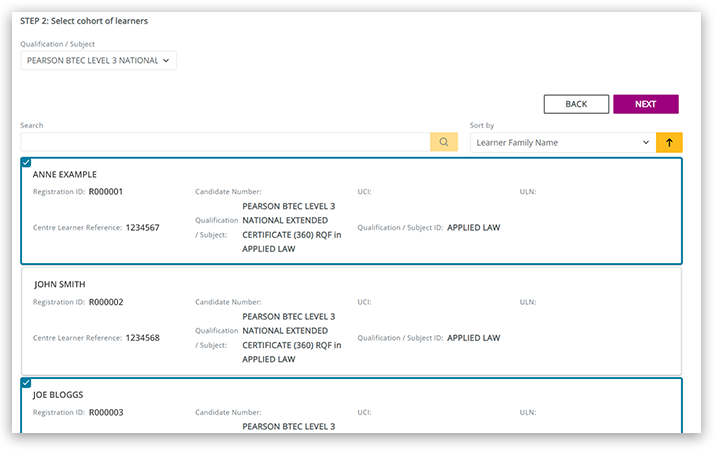Click Registration ID R000001

(106, 191)
